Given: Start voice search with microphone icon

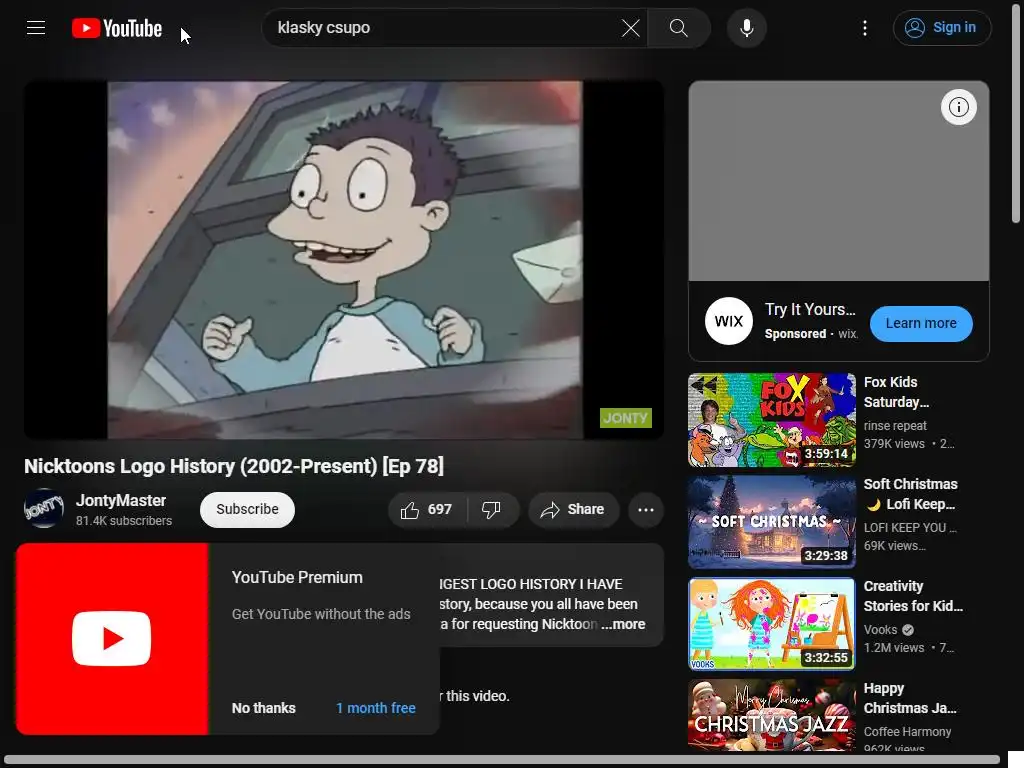Looking at the screenshot, I should click(746, 28).
